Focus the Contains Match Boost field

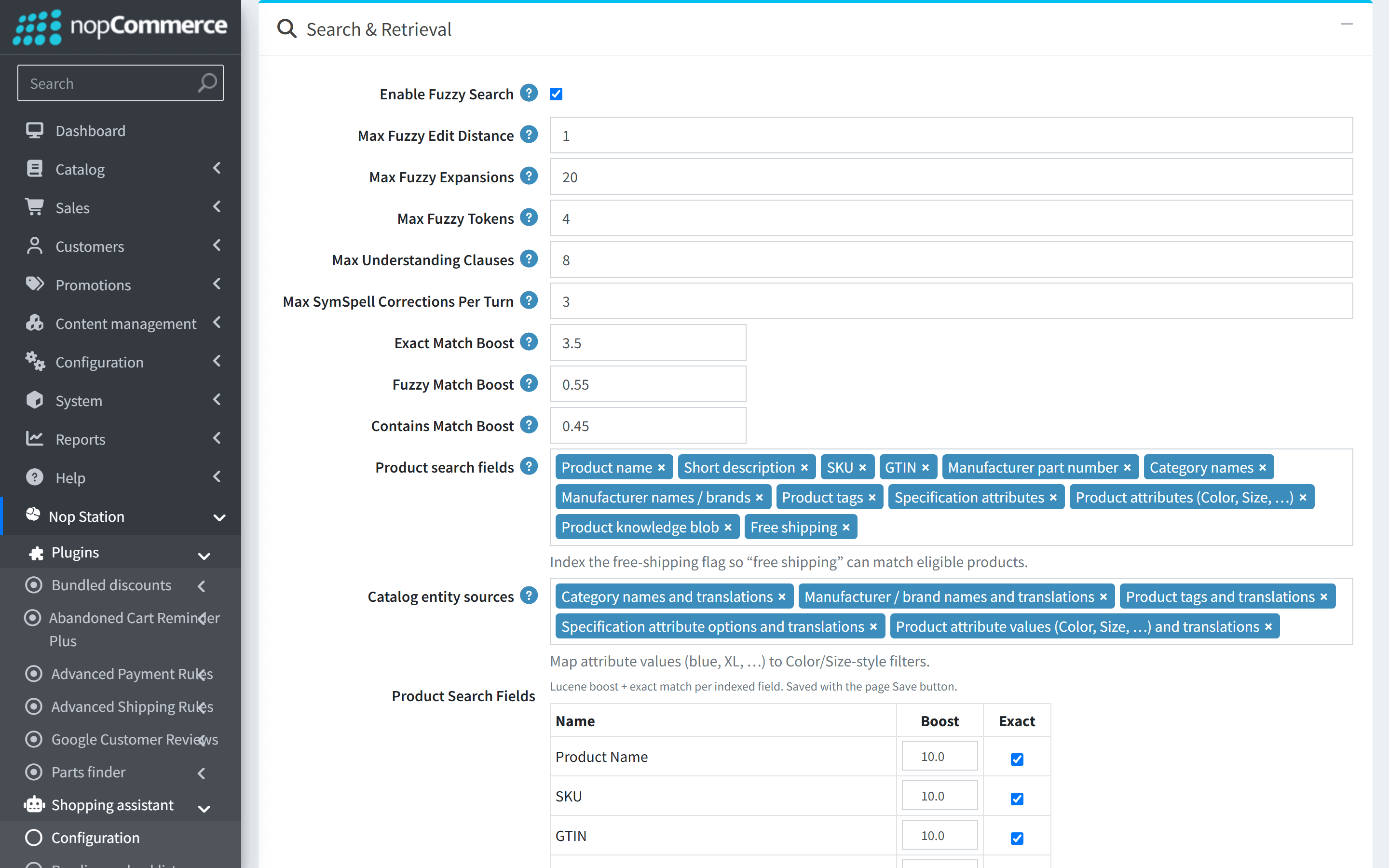(x=648, y=425)
